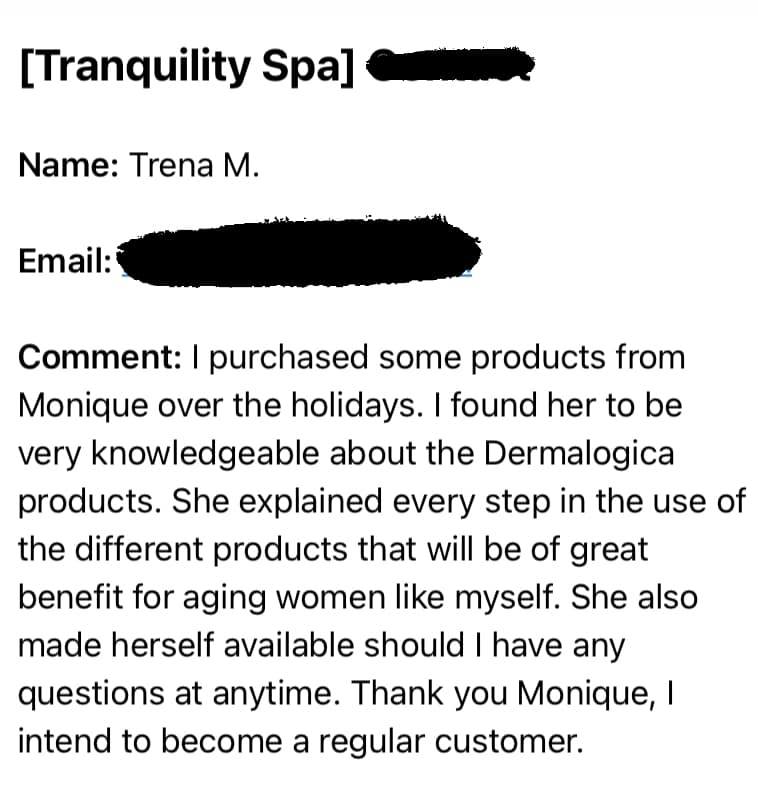Click the bold Name label
This screenshot has height=787, width=758.
69,164
